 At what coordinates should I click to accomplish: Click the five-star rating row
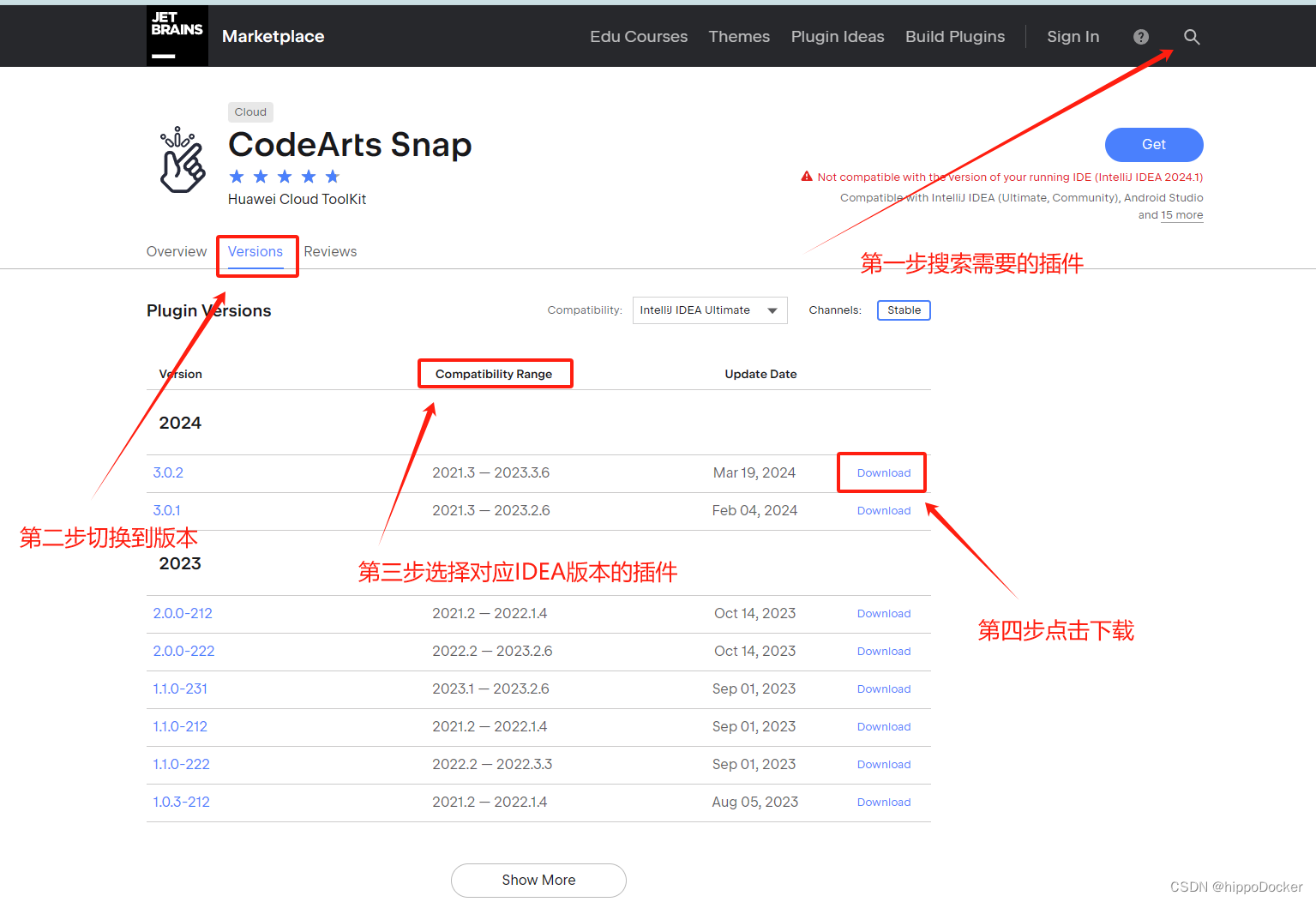pos(285,177)
